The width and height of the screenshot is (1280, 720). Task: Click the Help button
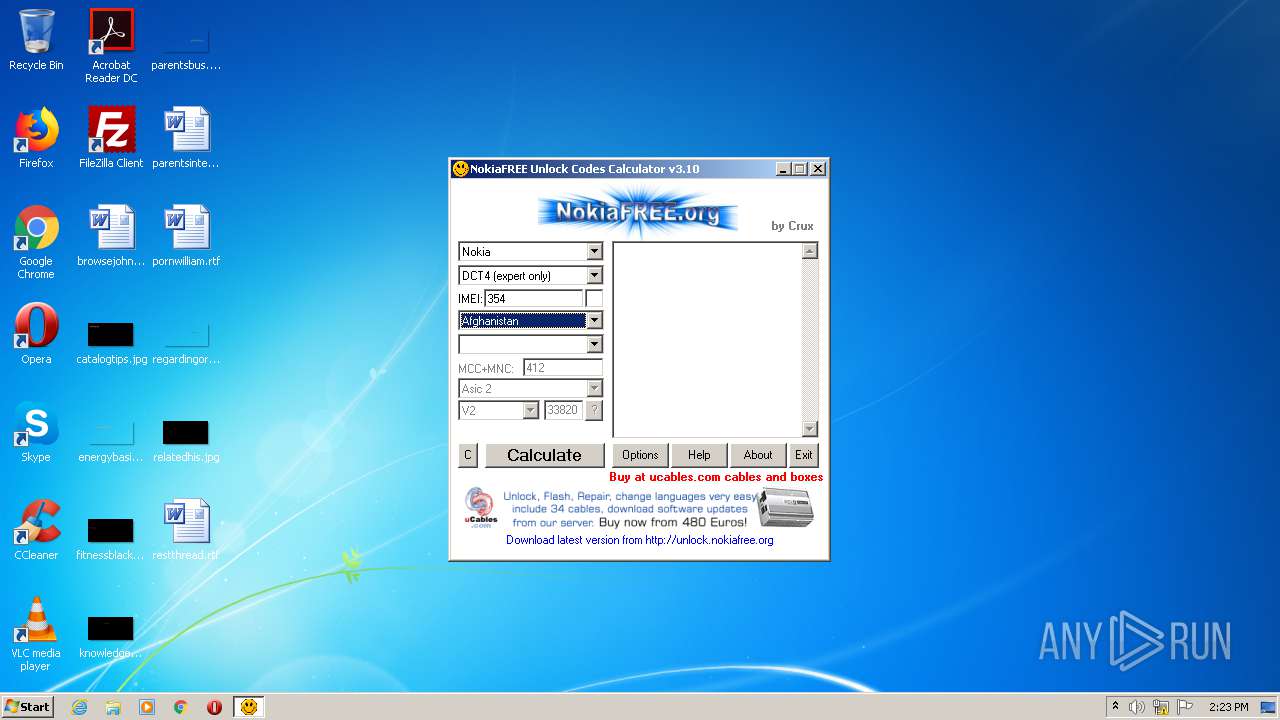tap(699, 455)
